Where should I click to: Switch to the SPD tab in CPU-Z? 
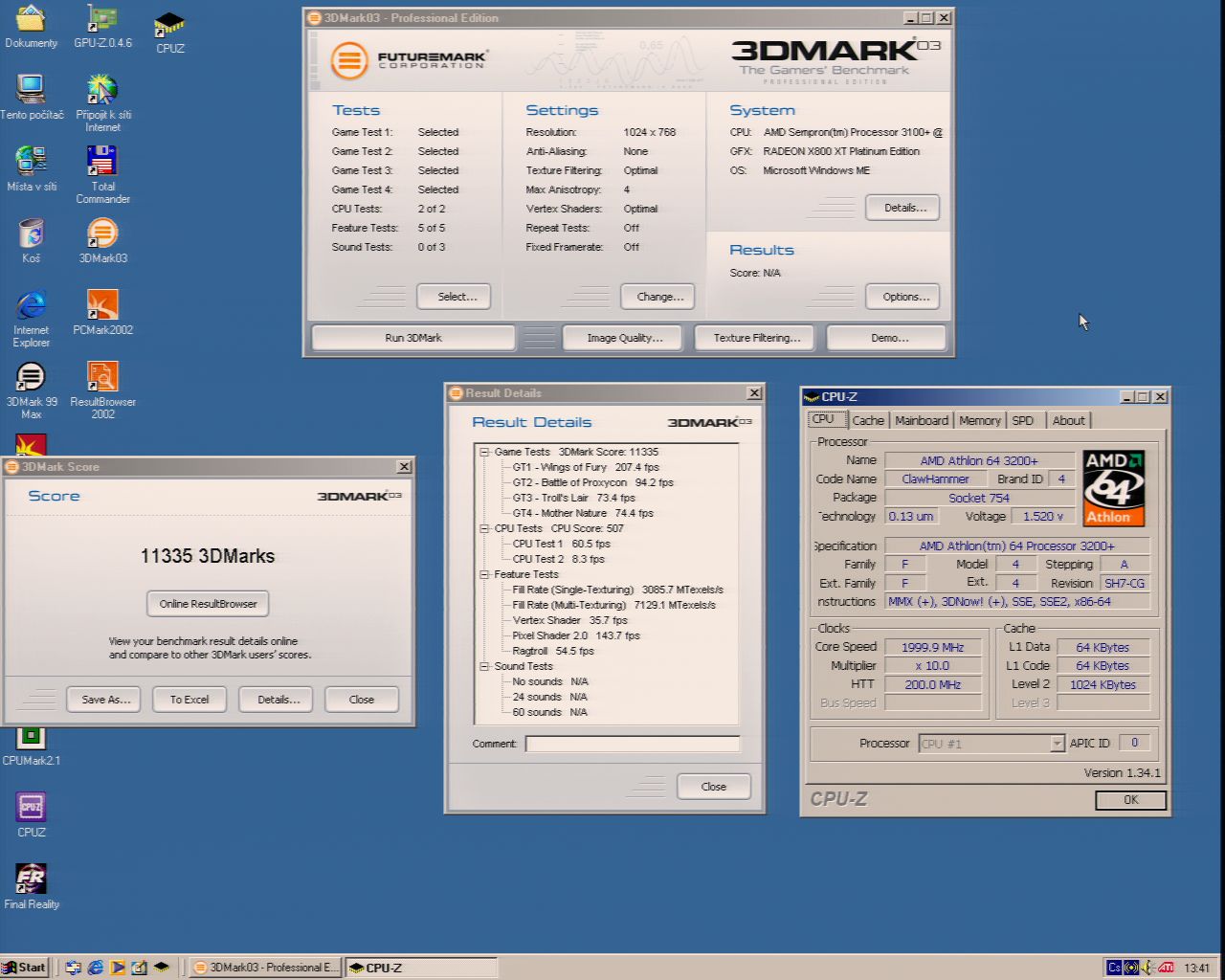point(1023,420)
